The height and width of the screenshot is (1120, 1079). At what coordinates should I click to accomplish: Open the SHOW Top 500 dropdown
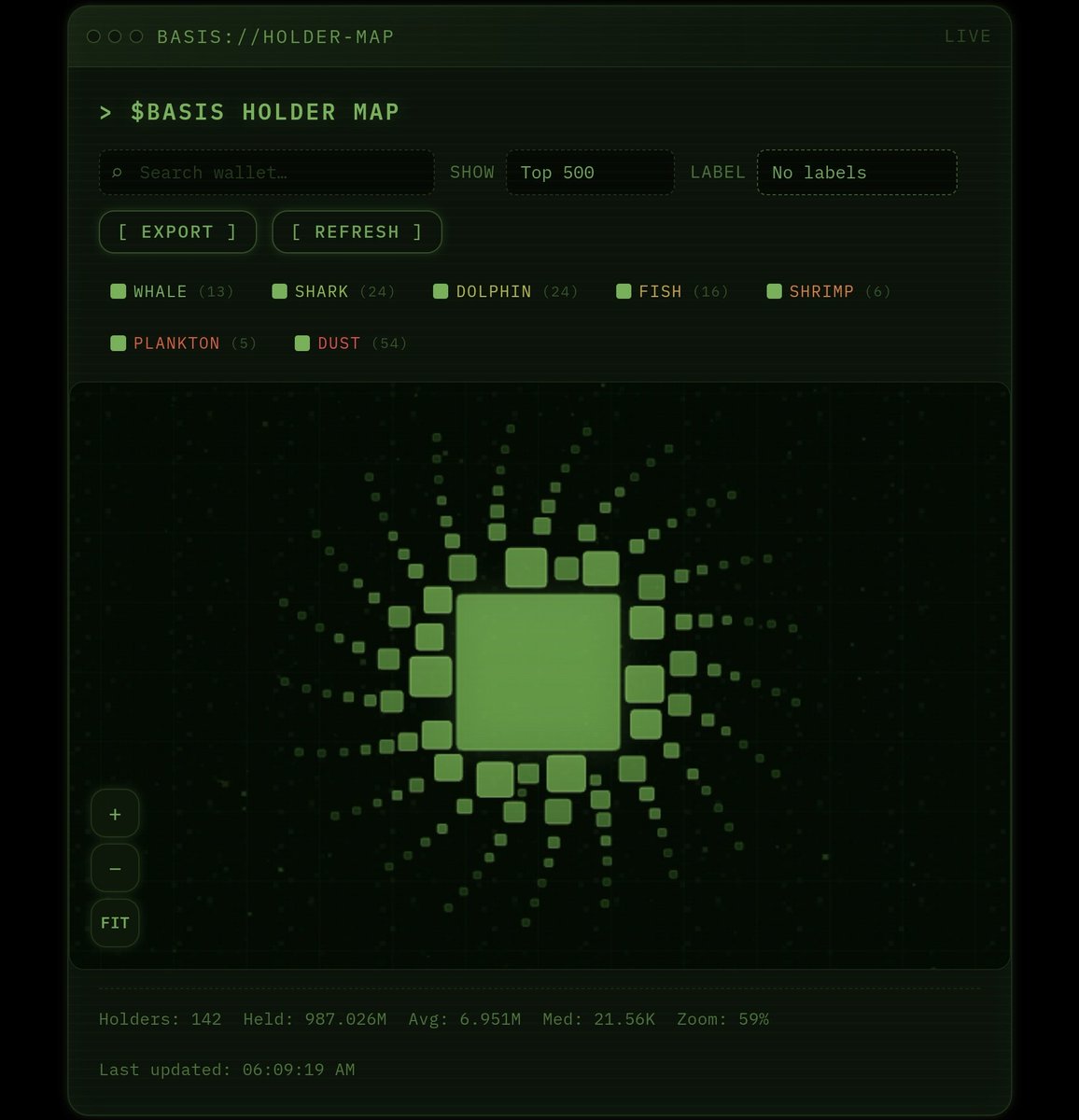tap(590, 173)
